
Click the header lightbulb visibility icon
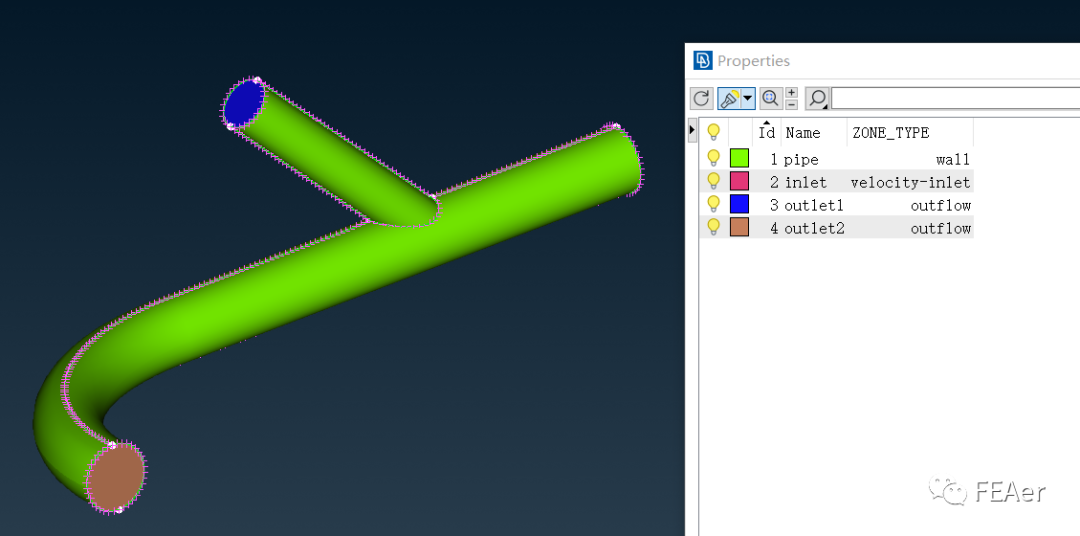(x=714, y=132)
